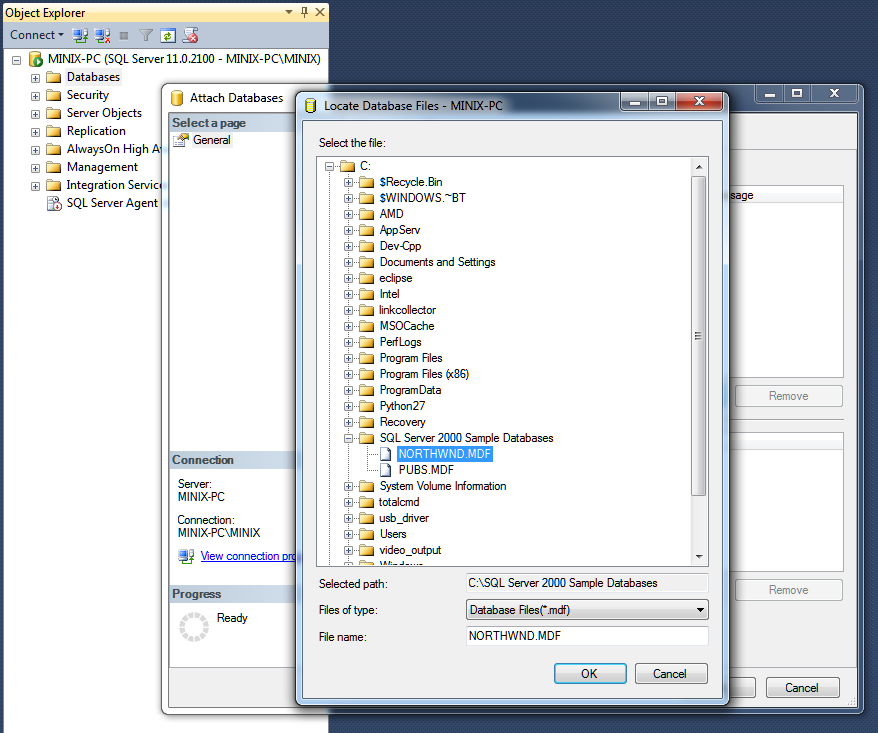Pin the Object Explorer panel
This screenshot has width=878, height=733.
point(304,13)
